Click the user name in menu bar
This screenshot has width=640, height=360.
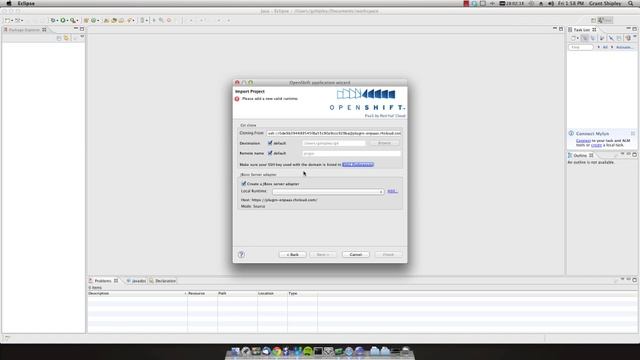point(605,3)
